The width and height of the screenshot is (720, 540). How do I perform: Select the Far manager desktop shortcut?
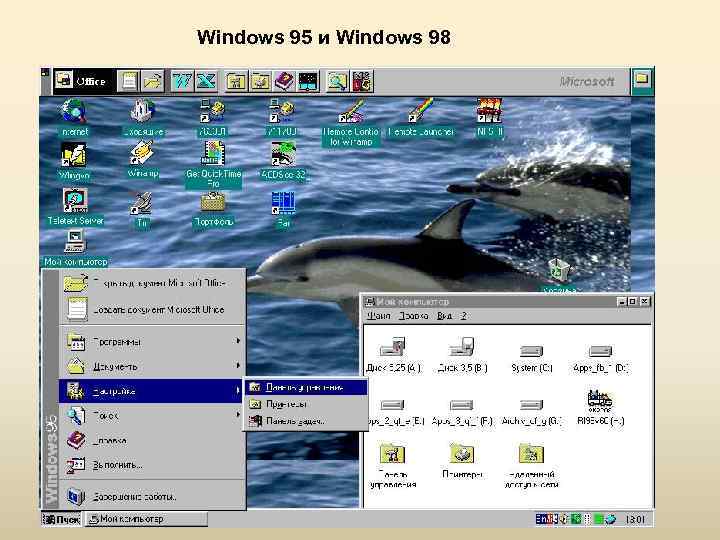(283, 209)
